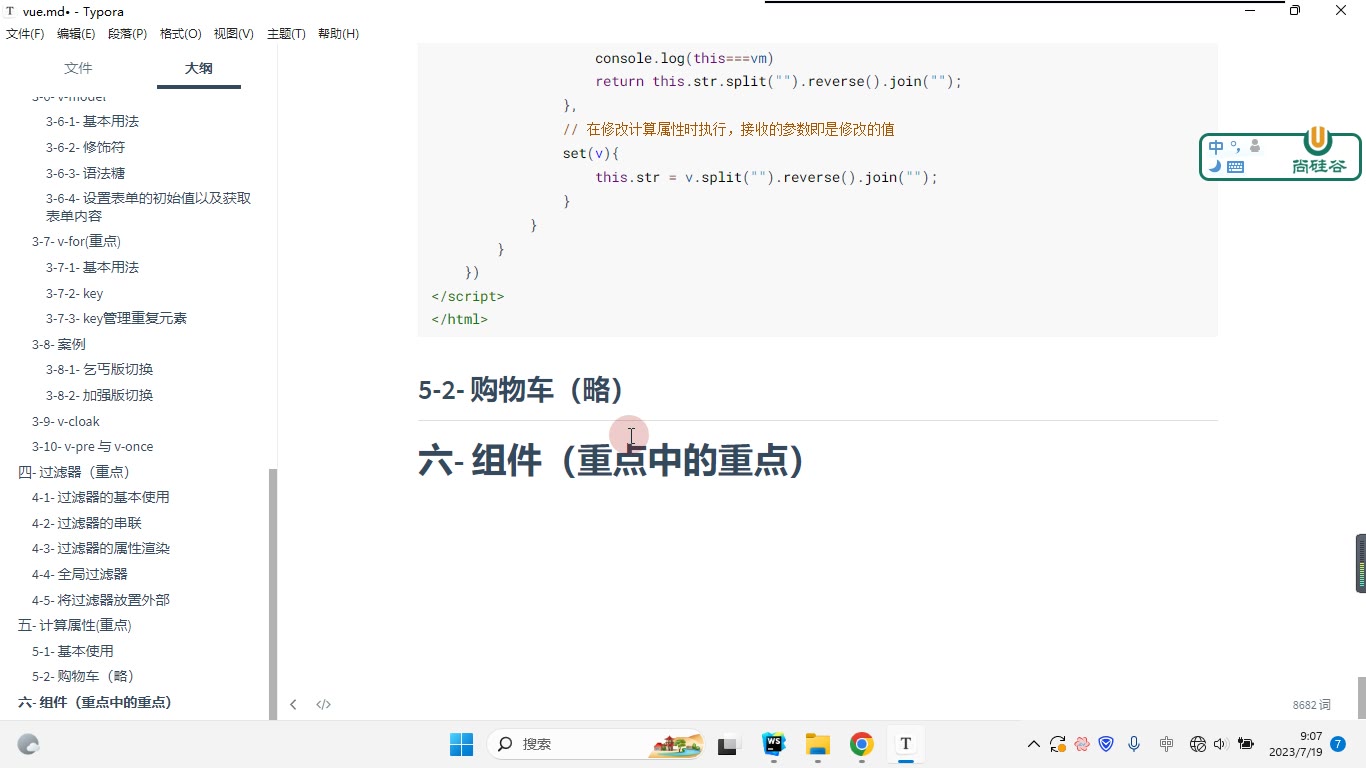This screenshot has height=768, width=1366.
Task: Go to outline item 3-7- v-for(重点)
Action: [x=76, y=241]
